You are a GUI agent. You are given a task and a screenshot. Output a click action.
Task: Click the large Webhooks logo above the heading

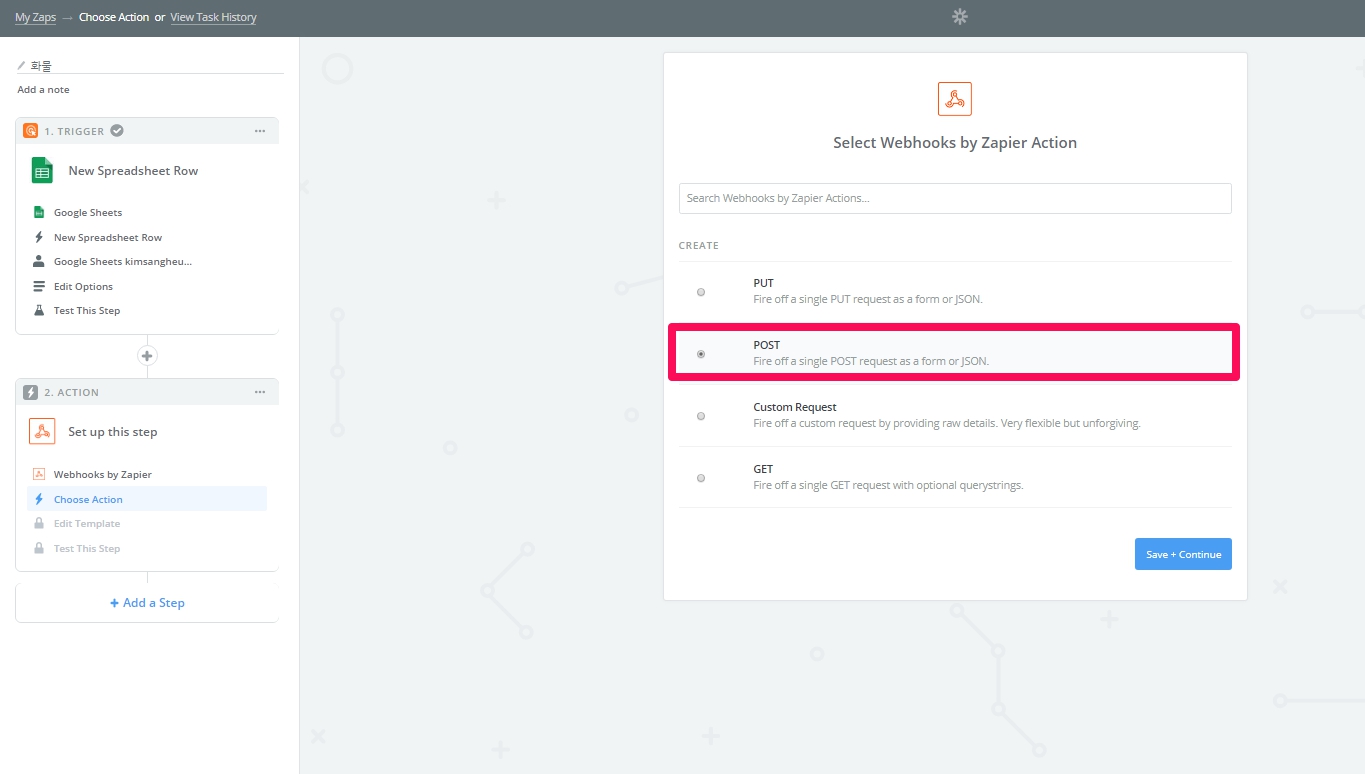[x=954, y=99]
